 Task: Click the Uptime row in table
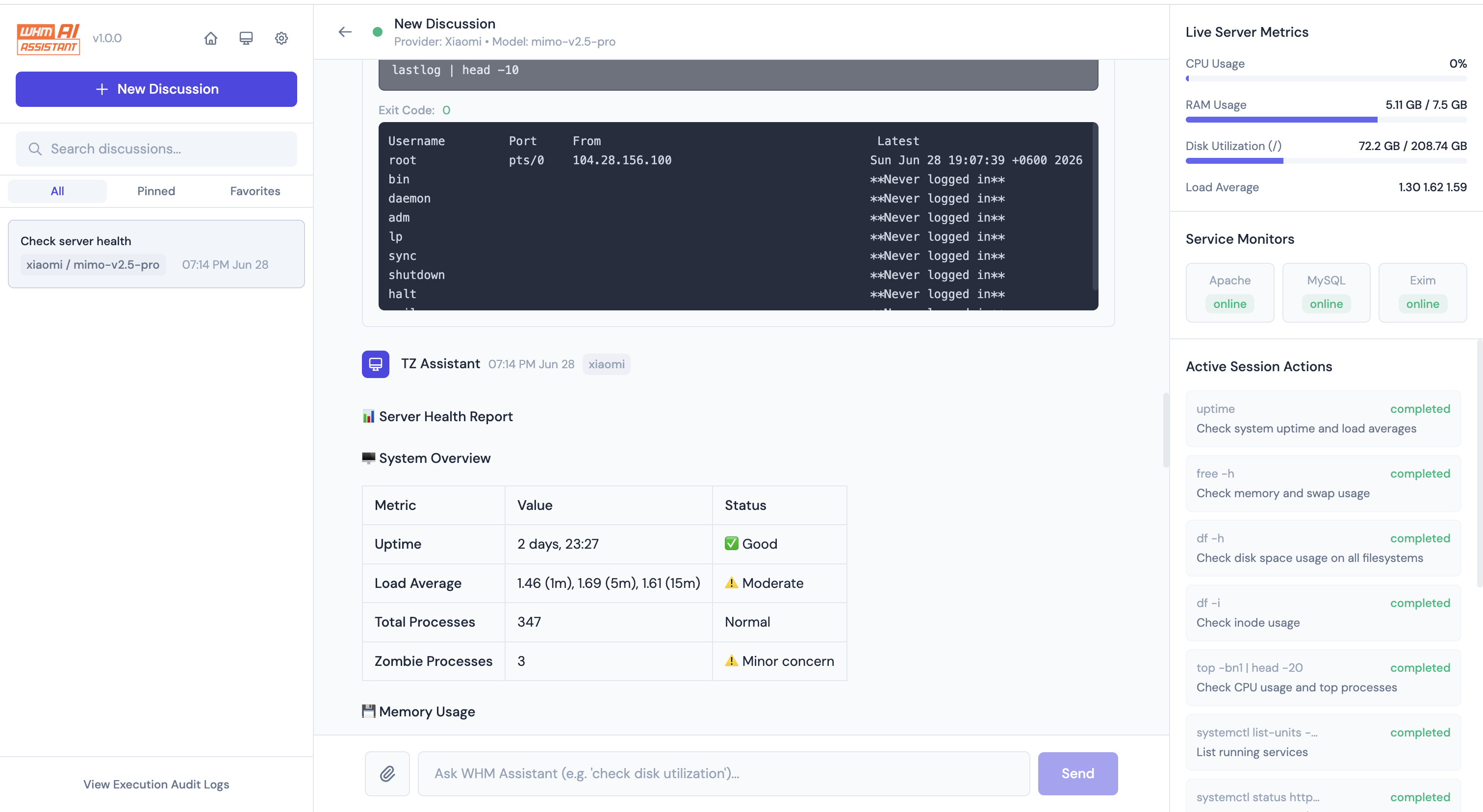click(604, 544)
